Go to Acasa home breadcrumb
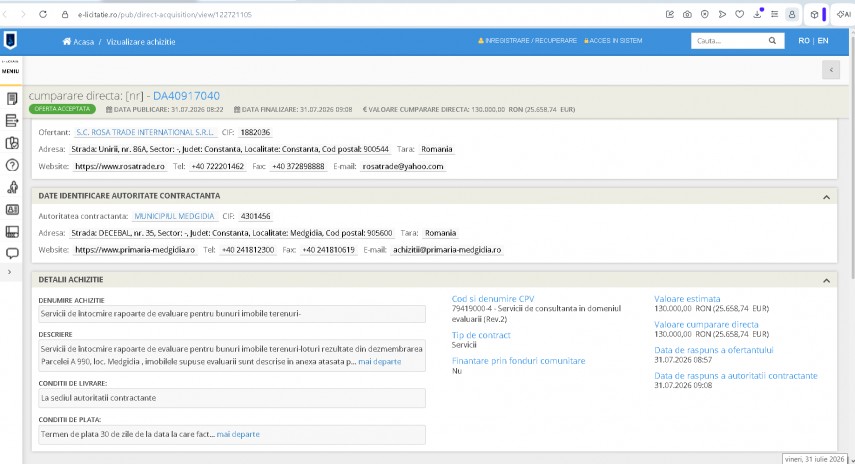 [78, 41]
